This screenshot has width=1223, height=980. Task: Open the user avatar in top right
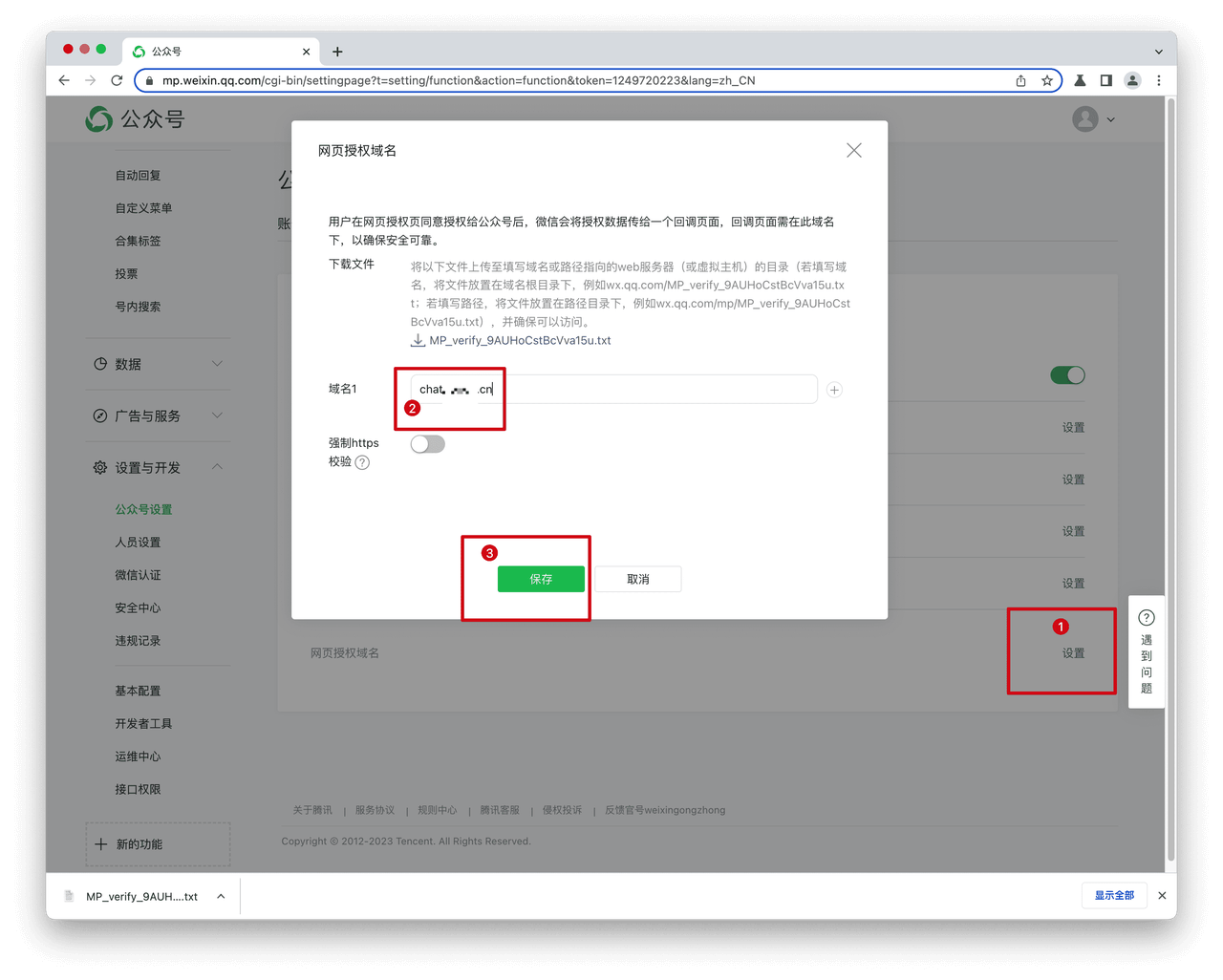tap(1084, 118)
